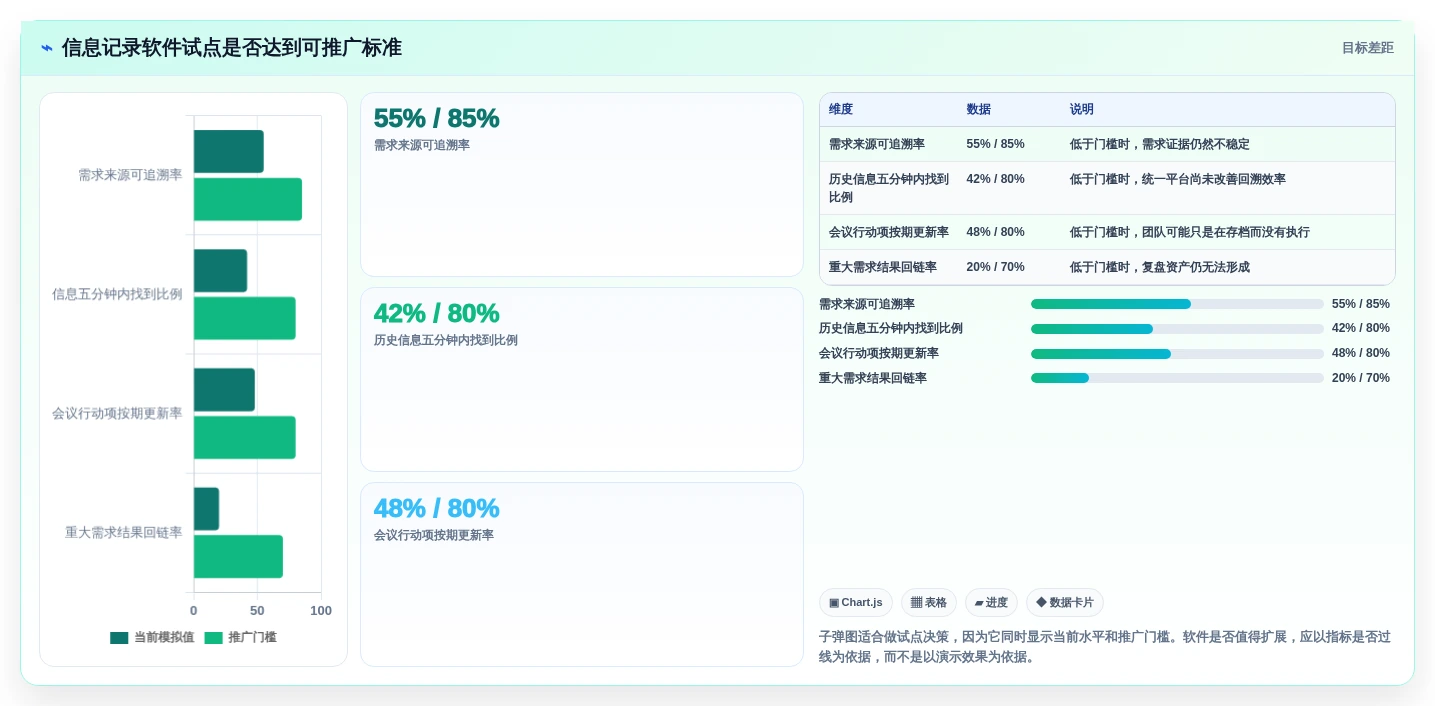Toggle the 当前模拟值 legend item

click(x=152, y=637)
